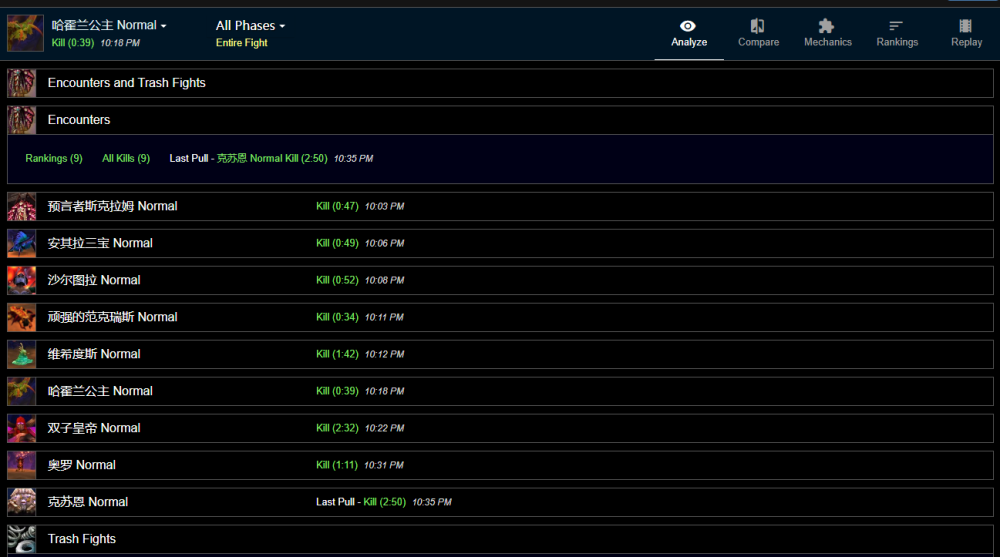Open the 沙尔图拉 Normal encounter
Viewport: 1000px width, 557px height.
(94, 280)
